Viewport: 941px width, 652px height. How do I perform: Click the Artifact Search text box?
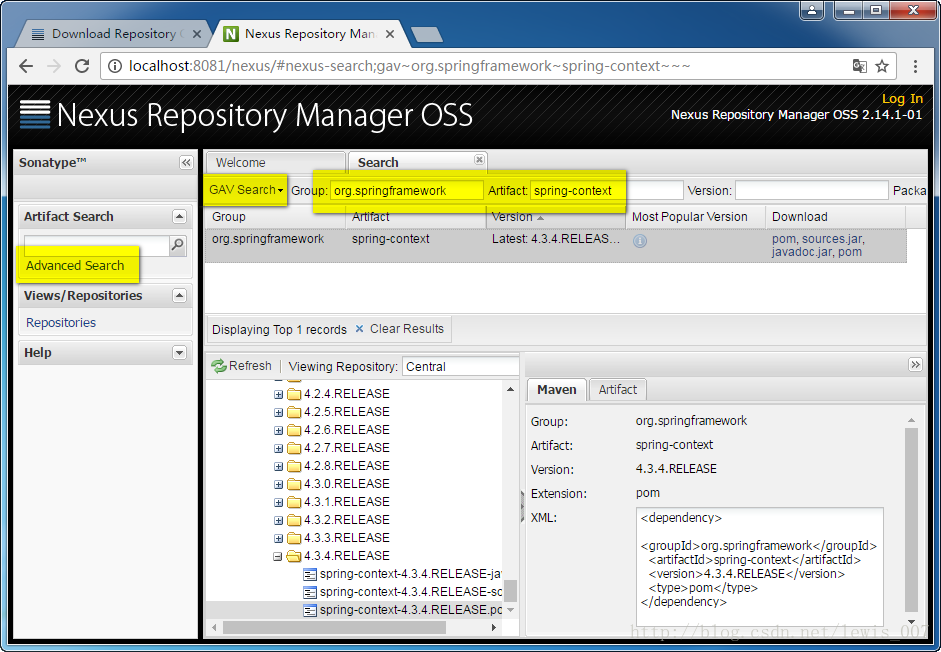[x=97, y=246]
